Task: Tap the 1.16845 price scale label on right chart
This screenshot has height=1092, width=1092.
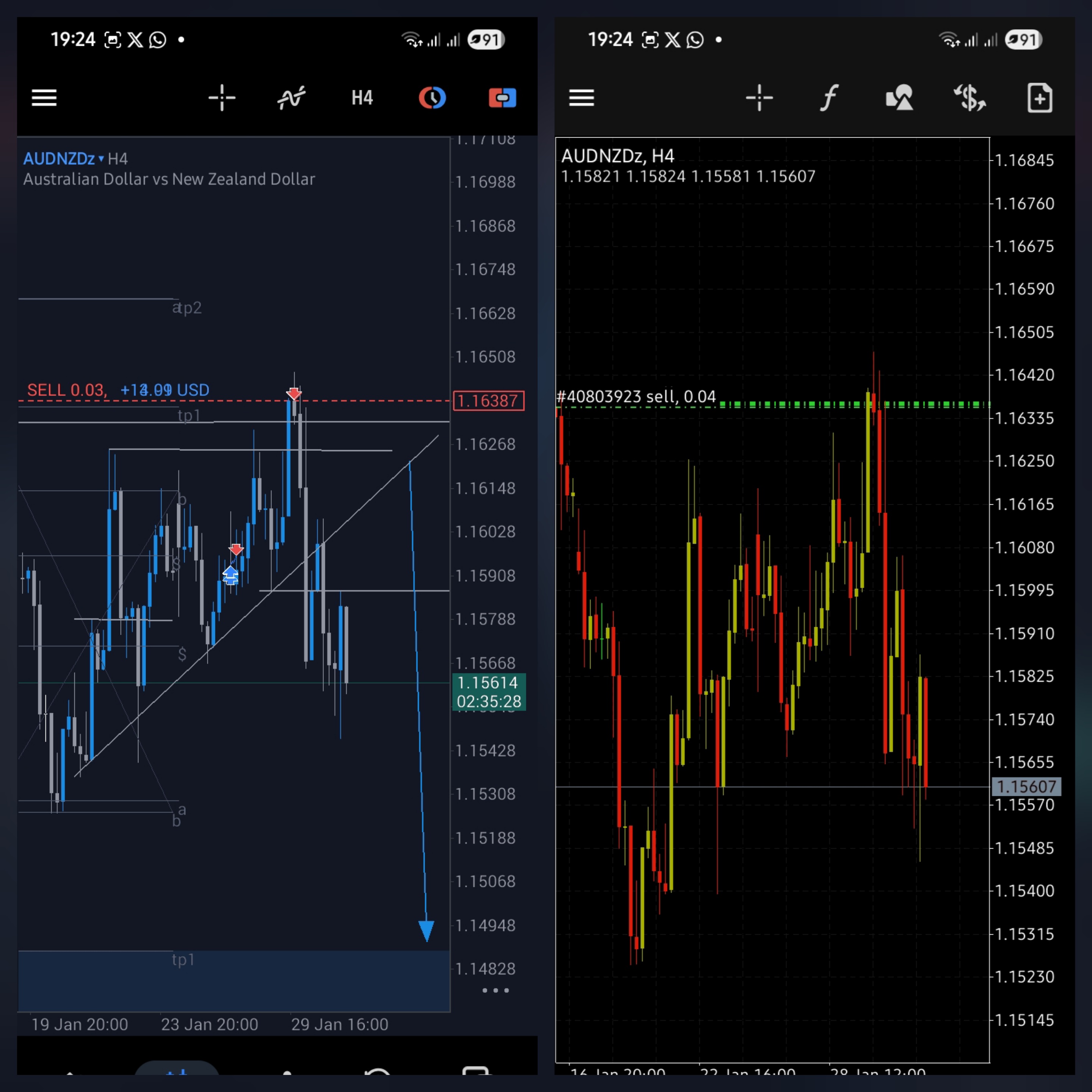Action: (1024, 160)
